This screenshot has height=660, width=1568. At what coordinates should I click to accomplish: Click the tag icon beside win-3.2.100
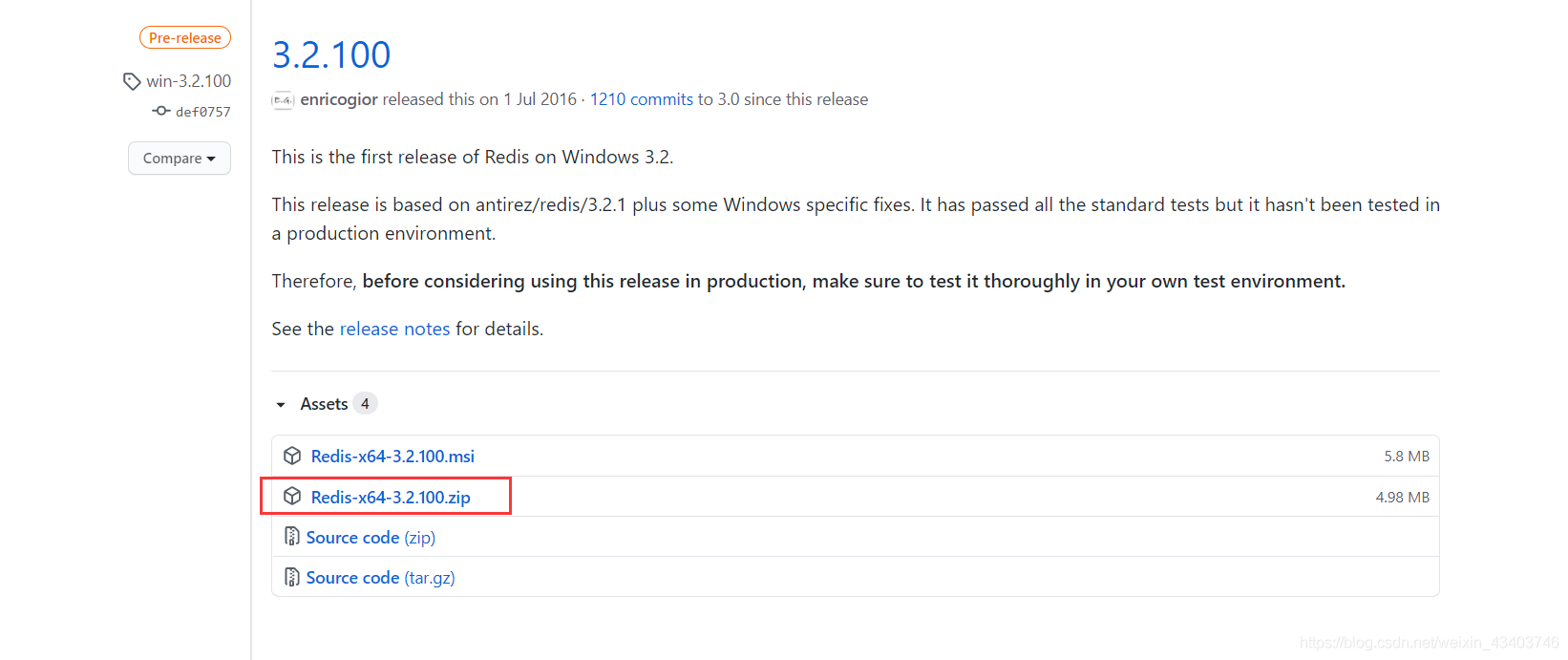pyautogui.click(x=132, y=82)
